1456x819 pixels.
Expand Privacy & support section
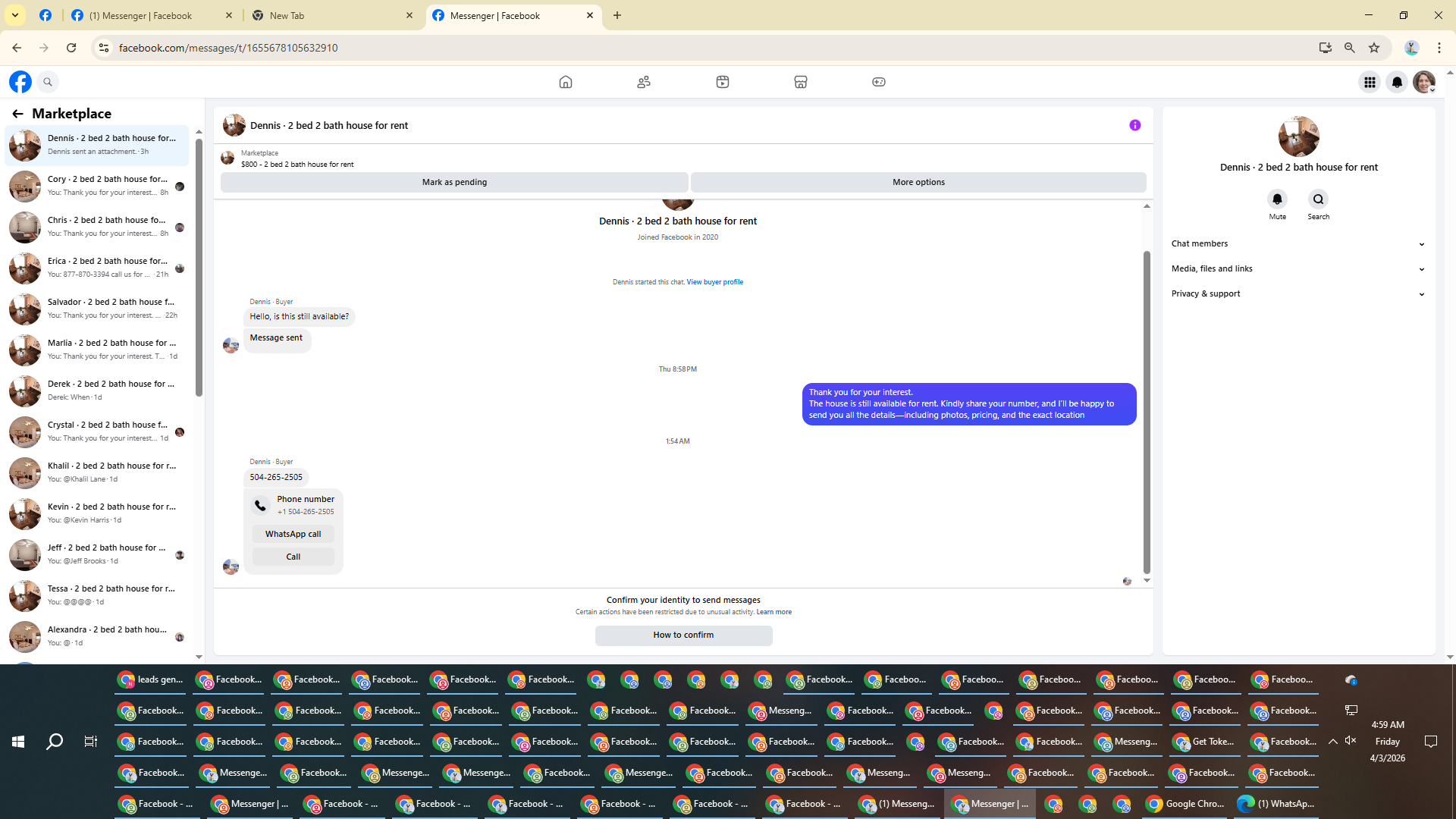pyautogui.click(x=1298, y=293)
